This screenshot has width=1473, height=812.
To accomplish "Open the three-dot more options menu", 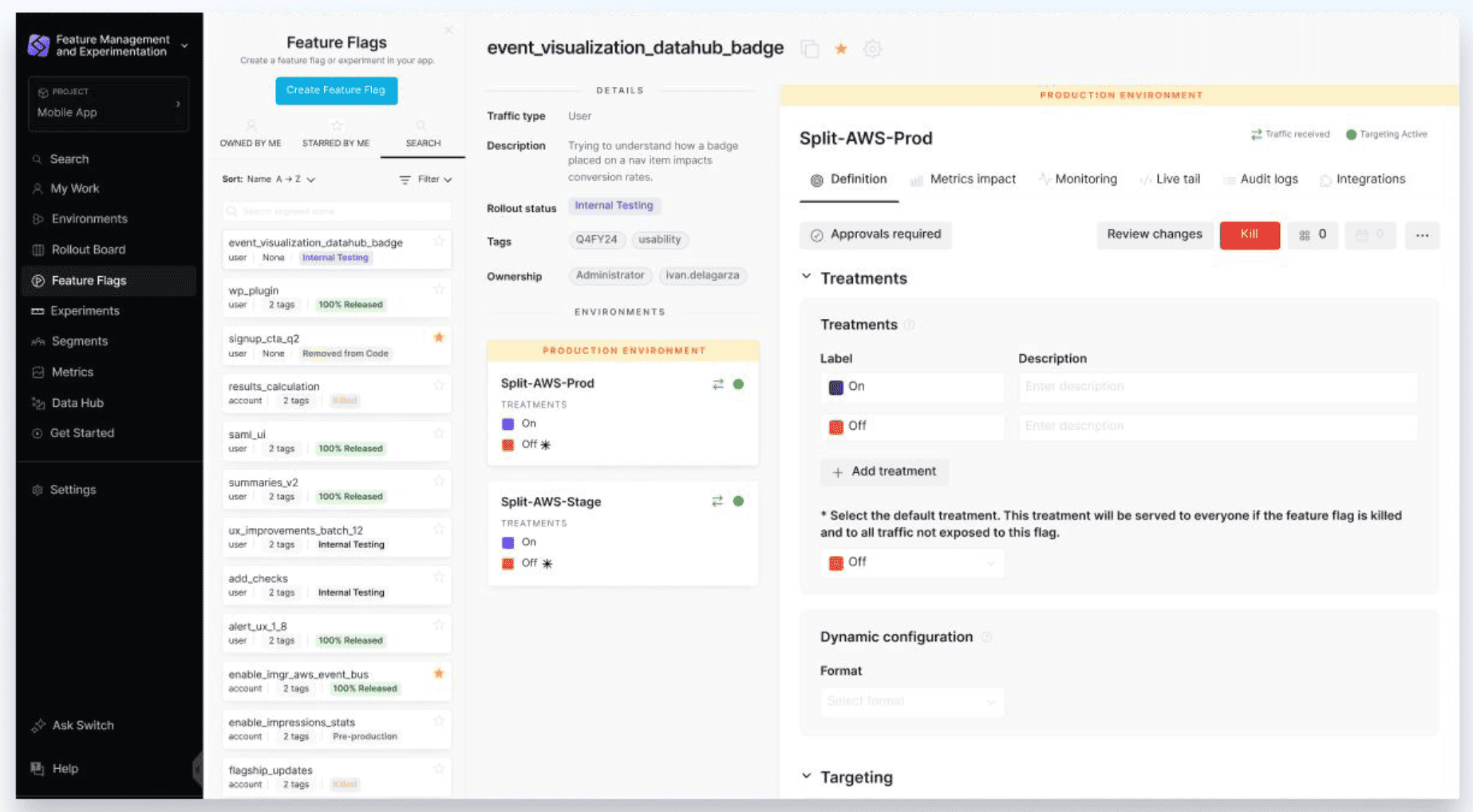I will [x=1422, y=235].
